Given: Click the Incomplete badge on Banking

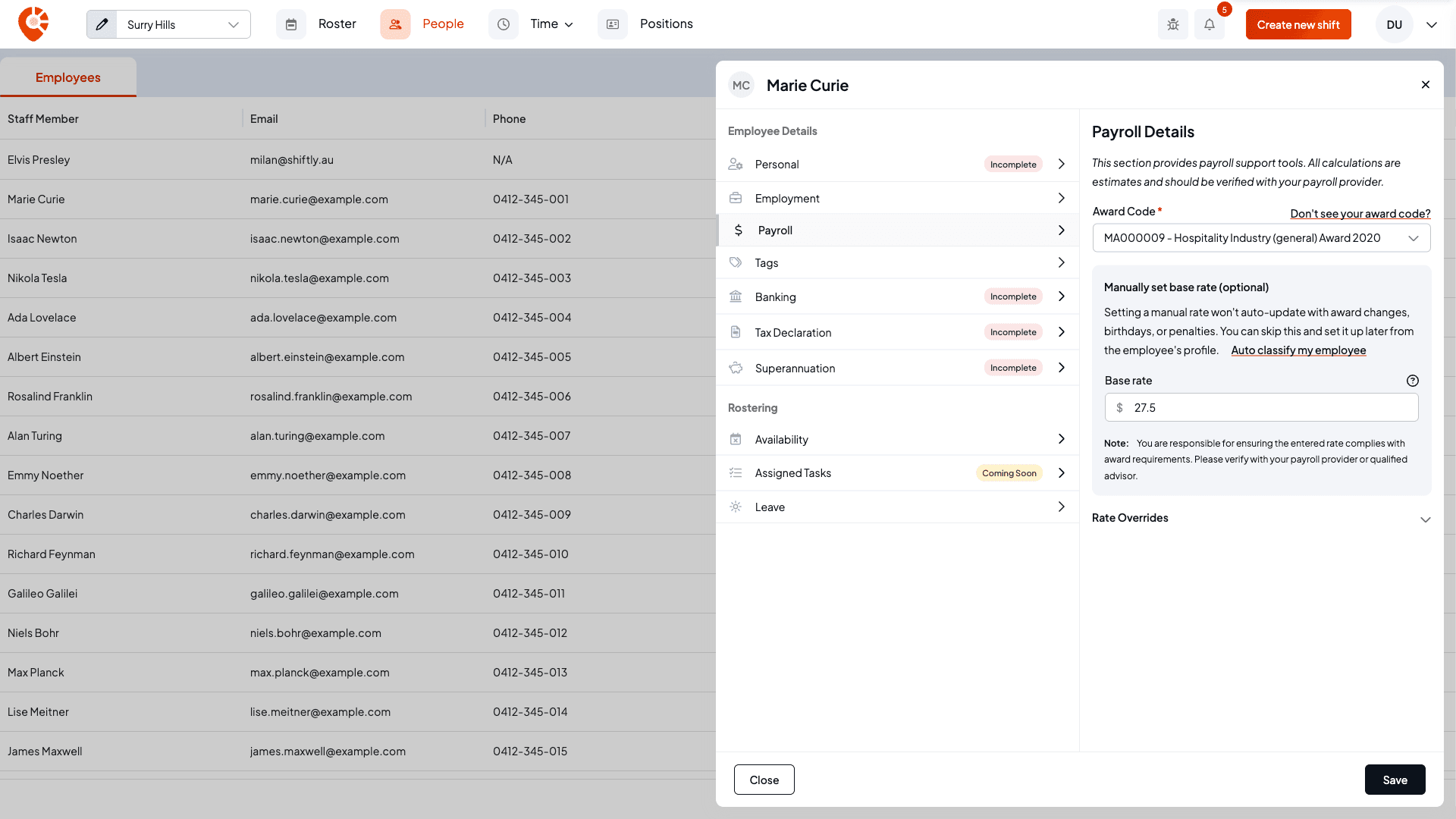Looking at the screenshot, I should click(x=1013, y=297).
